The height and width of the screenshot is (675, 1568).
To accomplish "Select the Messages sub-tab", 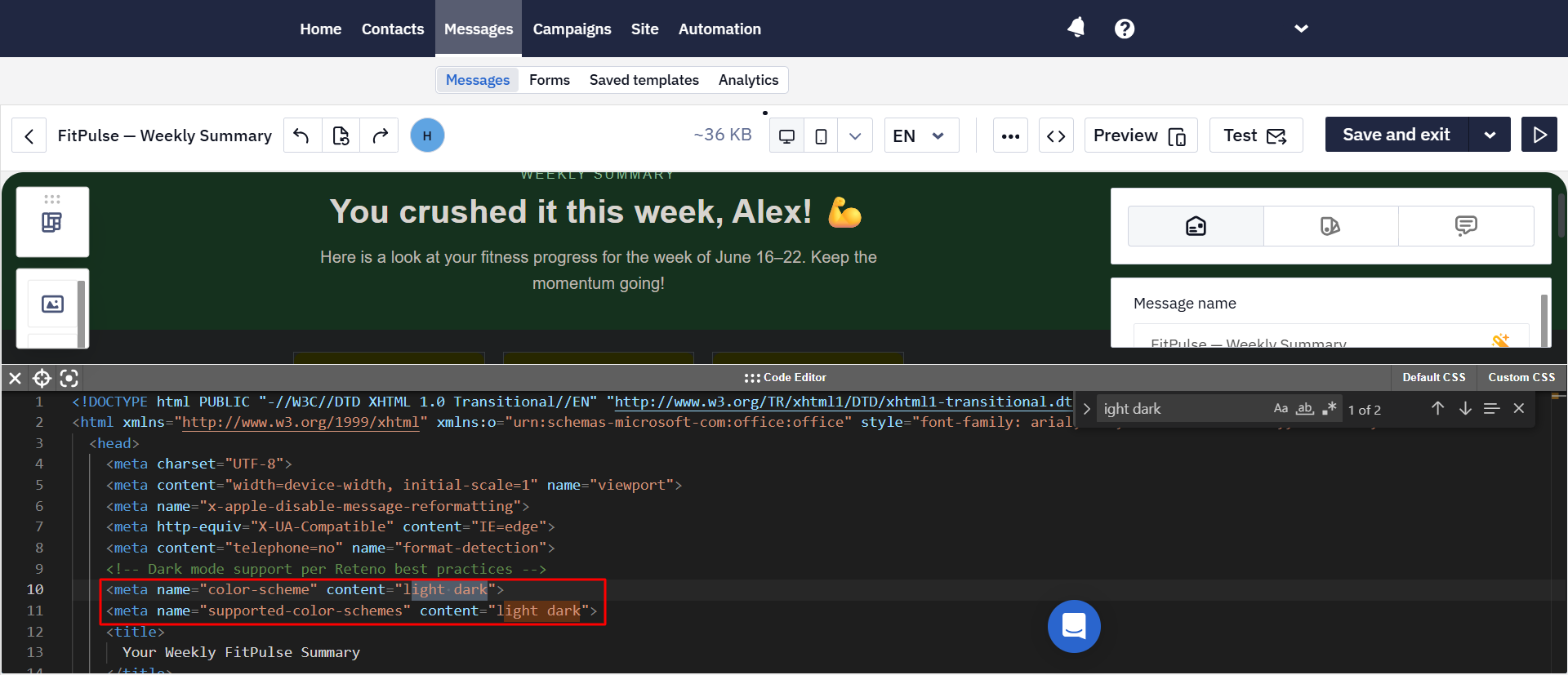I will 478,80.
